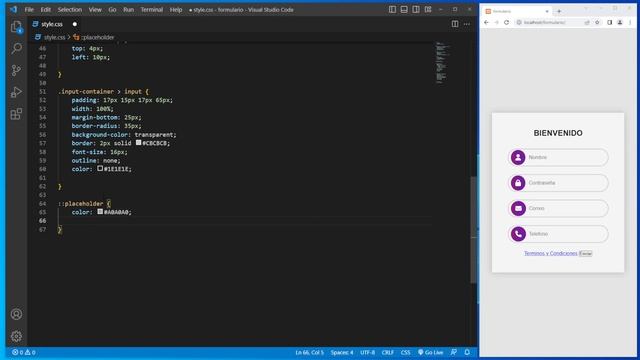Open the Accounts menu icon
The height and width of the screenshot is (360, 640).
pyautogui.click(x=16, y=314)
